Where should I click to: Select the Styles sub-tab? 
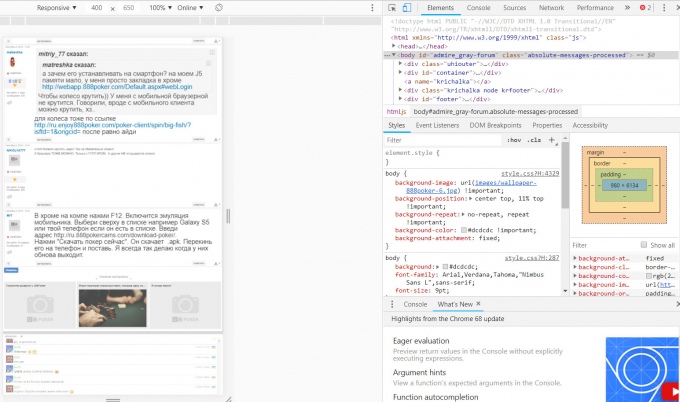(396, 125)
